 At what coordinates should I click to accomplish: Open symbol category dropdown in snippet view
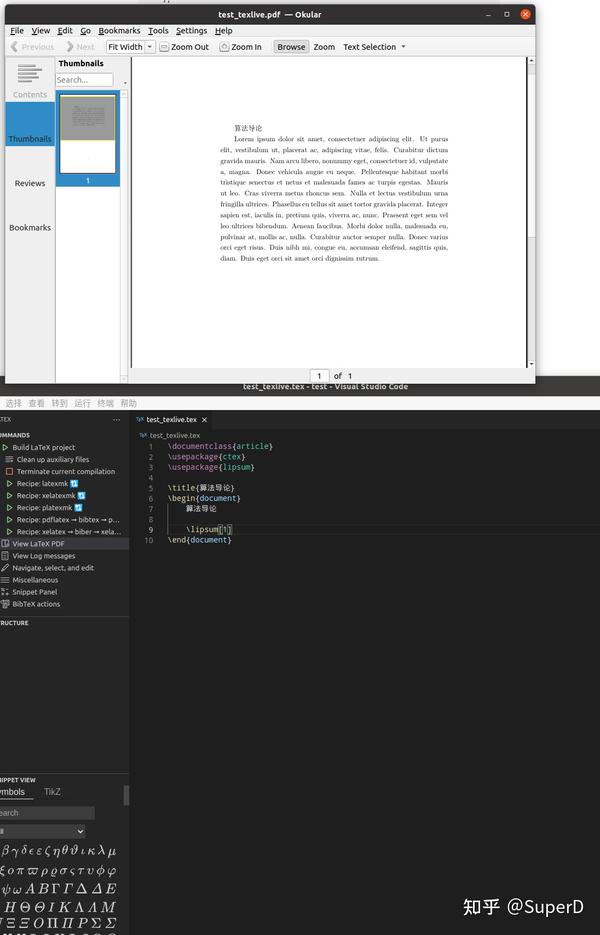tap(42, 831)
